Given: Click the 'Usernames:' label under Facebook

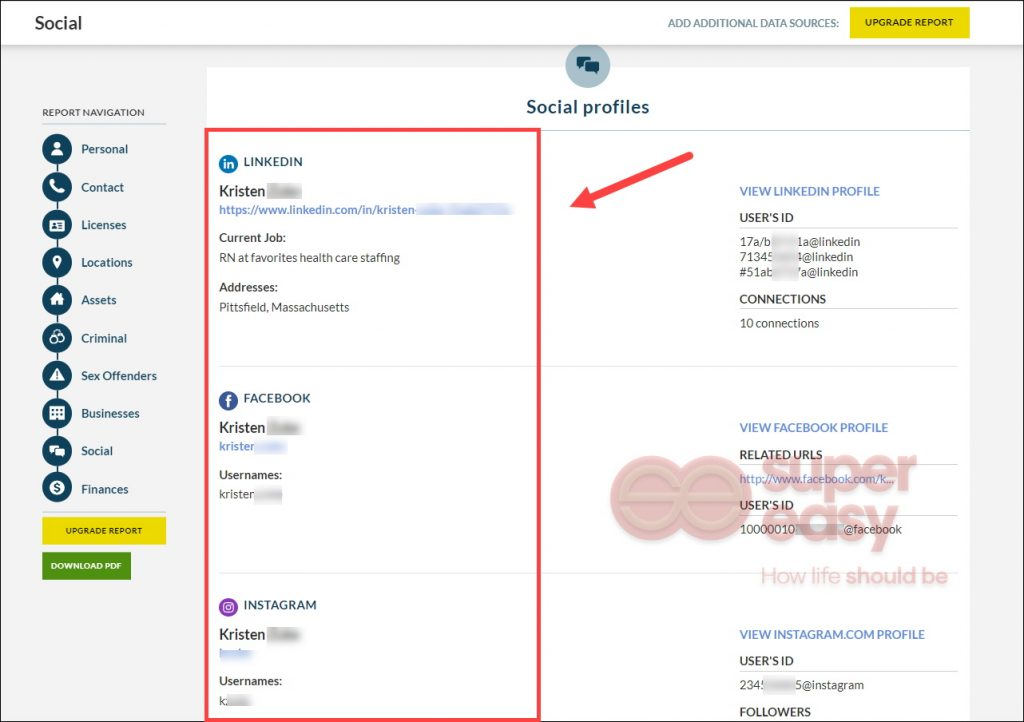Looking at the screenshot, I should [x=250, y=475].
